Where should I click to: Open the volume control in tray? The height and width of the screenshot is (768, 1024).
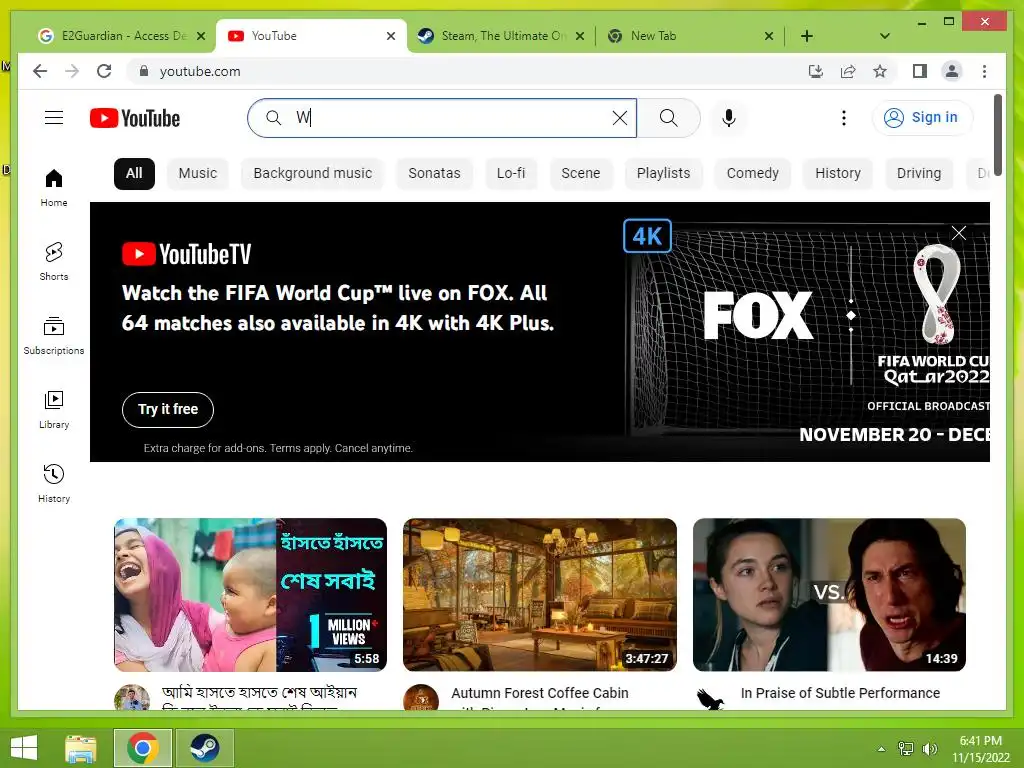[929, 748]
